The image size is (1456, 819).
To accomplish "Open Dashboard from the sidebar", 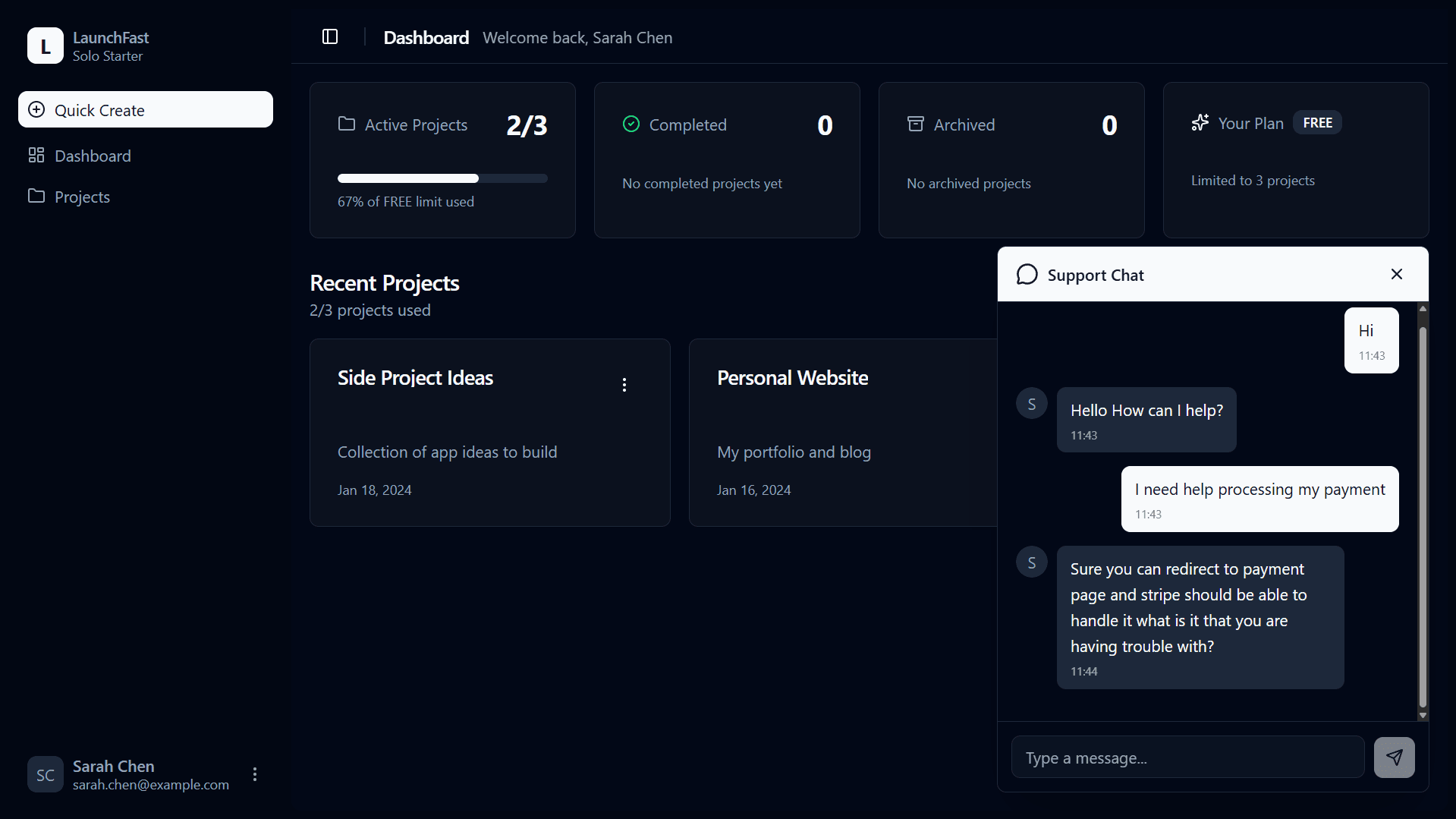I will [x=93, y=156].
